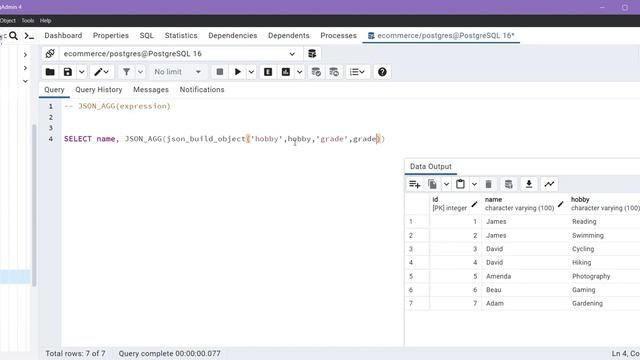Open the No limit rows dropdown
The height and width of the screenshot is (360, 640).
click(178, 72)
